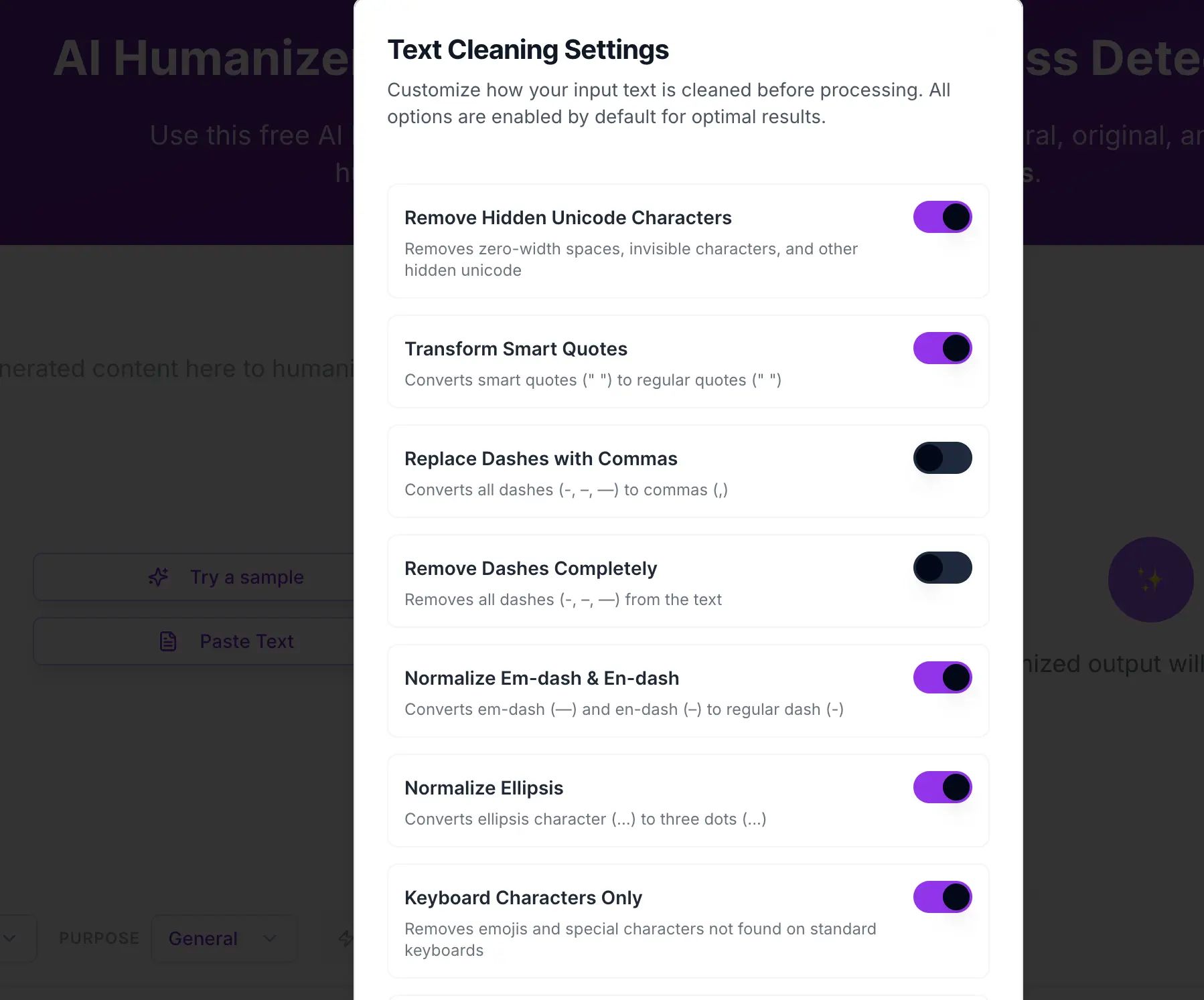
Task: Enable Replace Dashes with Commas
Action: (x=942, y=458)
